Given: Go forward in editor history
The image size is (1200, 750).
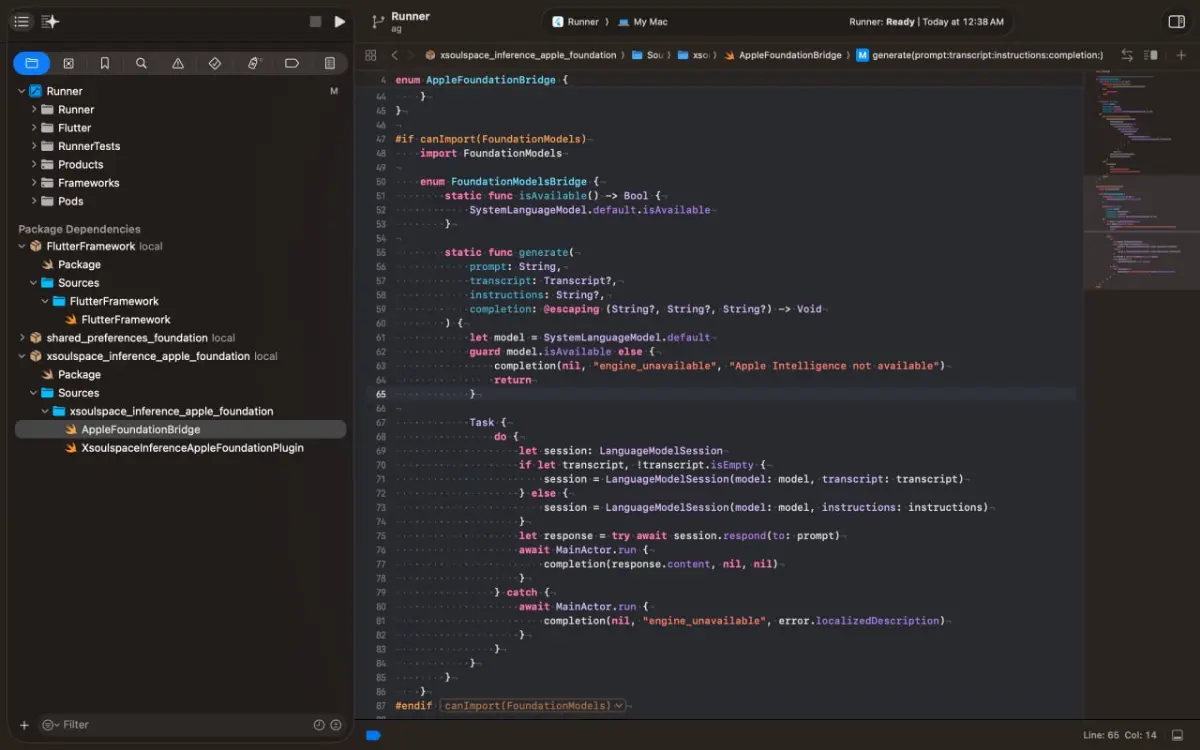Looking at the screenshot, I should [410, 55].
